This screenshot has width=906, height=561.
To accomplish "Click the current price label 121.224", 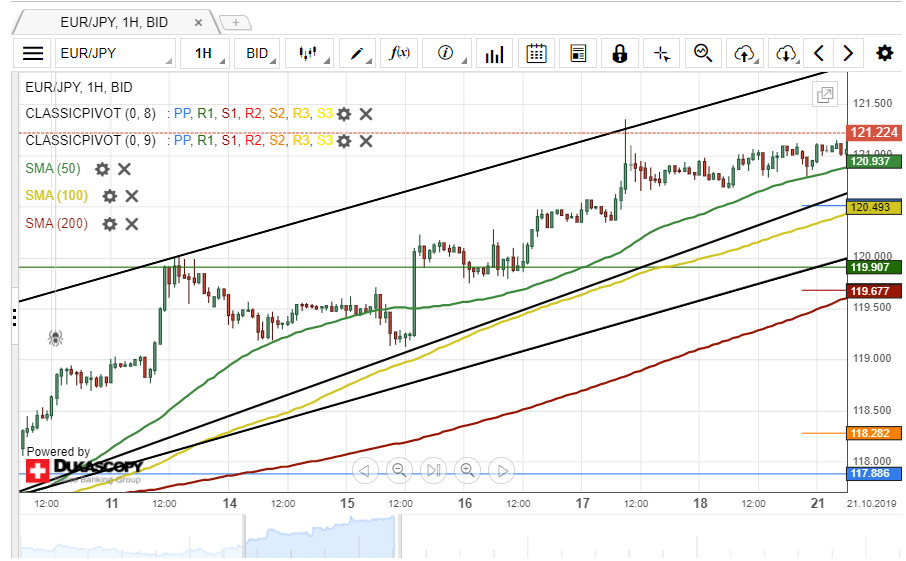I will coord(874,132).
